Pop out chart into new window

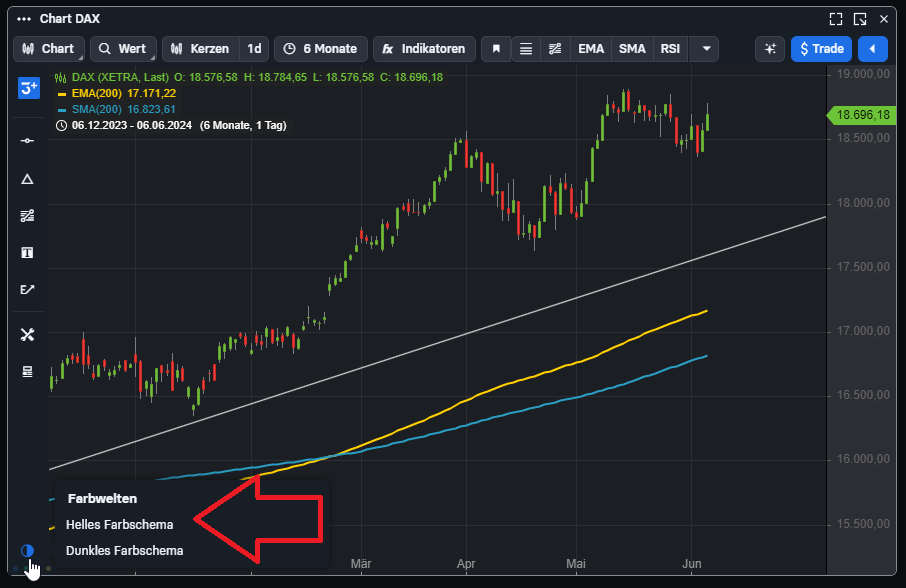(x=860, y=19)
